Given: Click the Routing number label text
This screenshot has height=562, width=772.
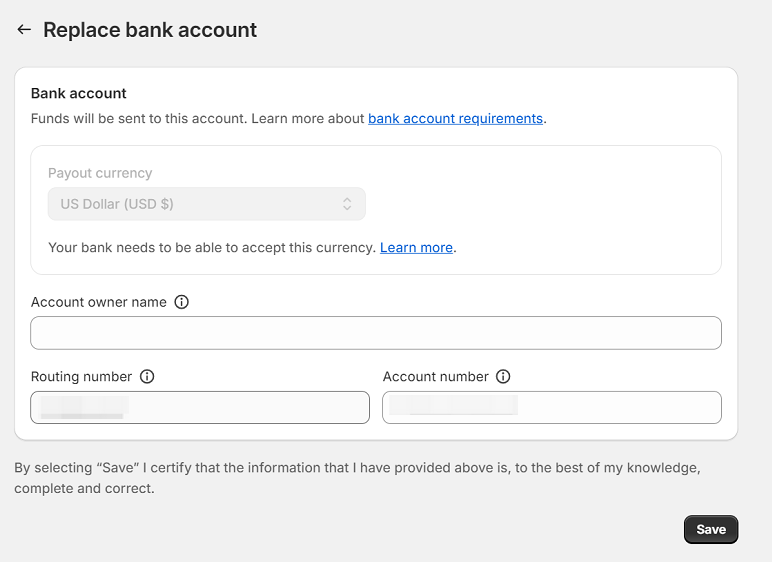Looking at the screenshot, I should pyautogui.click(x=82, y=377).
